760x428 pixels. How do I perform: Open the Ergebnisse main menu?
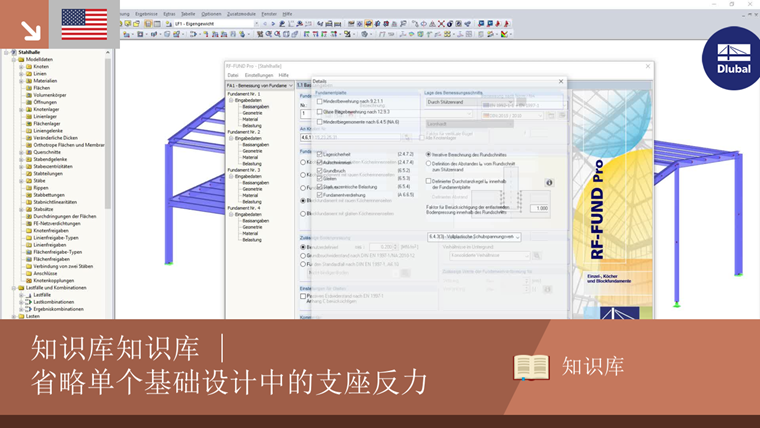(146, 14)
